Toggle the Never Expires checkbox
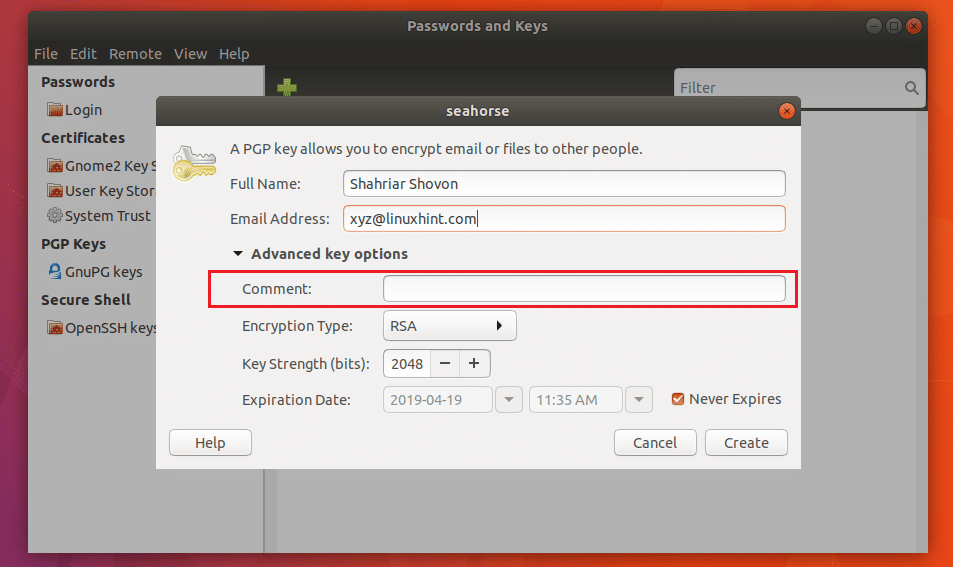 pyautogui.click(x=678, y=399)
